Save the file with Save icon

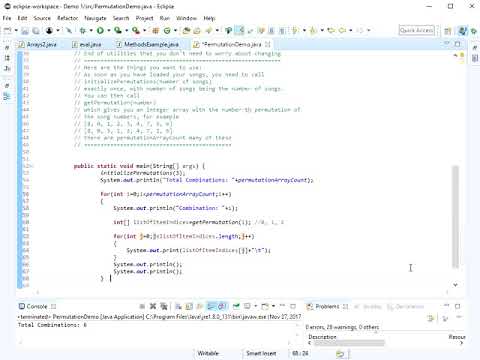[25, 31]
